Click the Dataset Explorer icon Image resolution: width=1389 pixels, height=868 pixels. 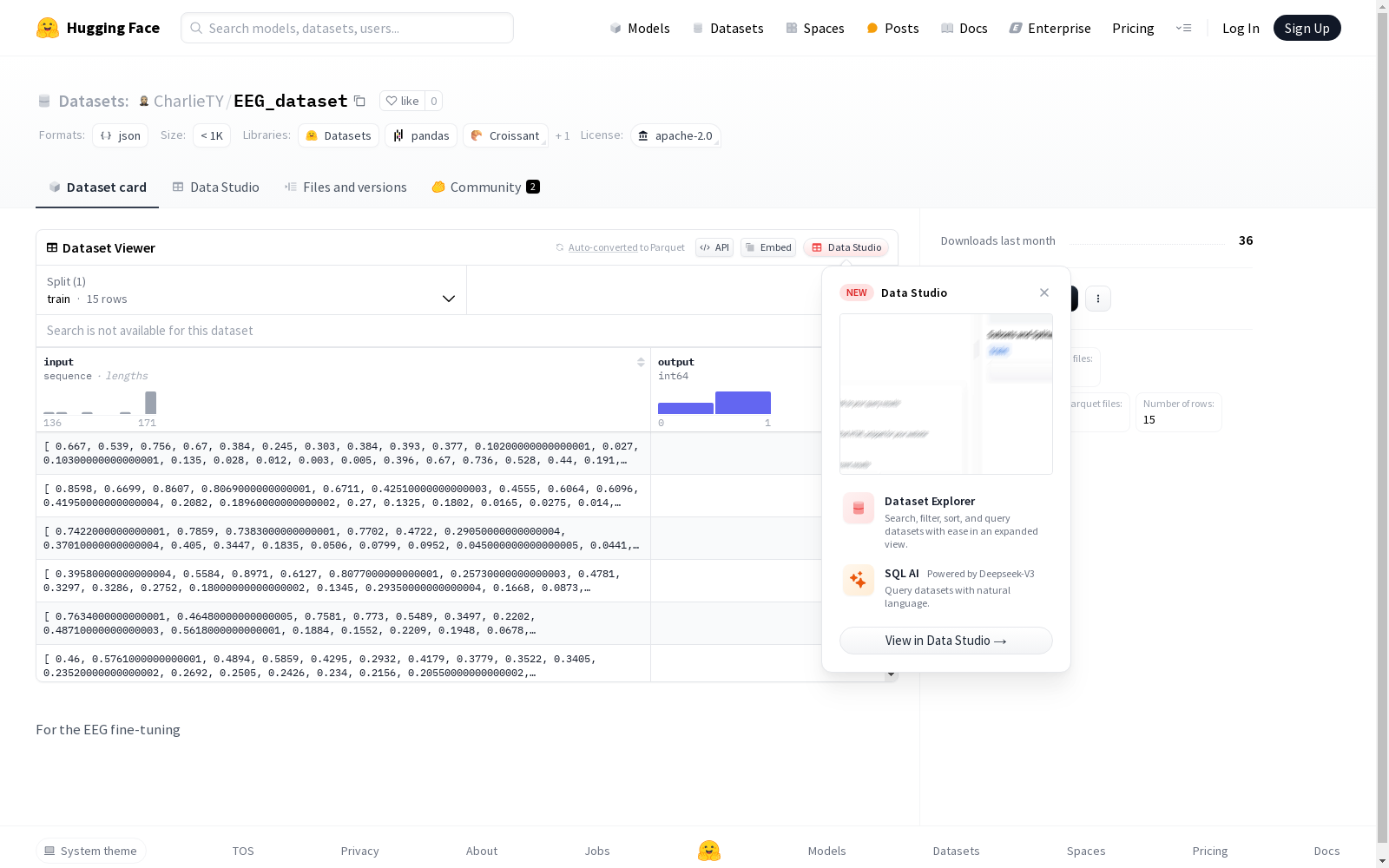click(859, 509)
